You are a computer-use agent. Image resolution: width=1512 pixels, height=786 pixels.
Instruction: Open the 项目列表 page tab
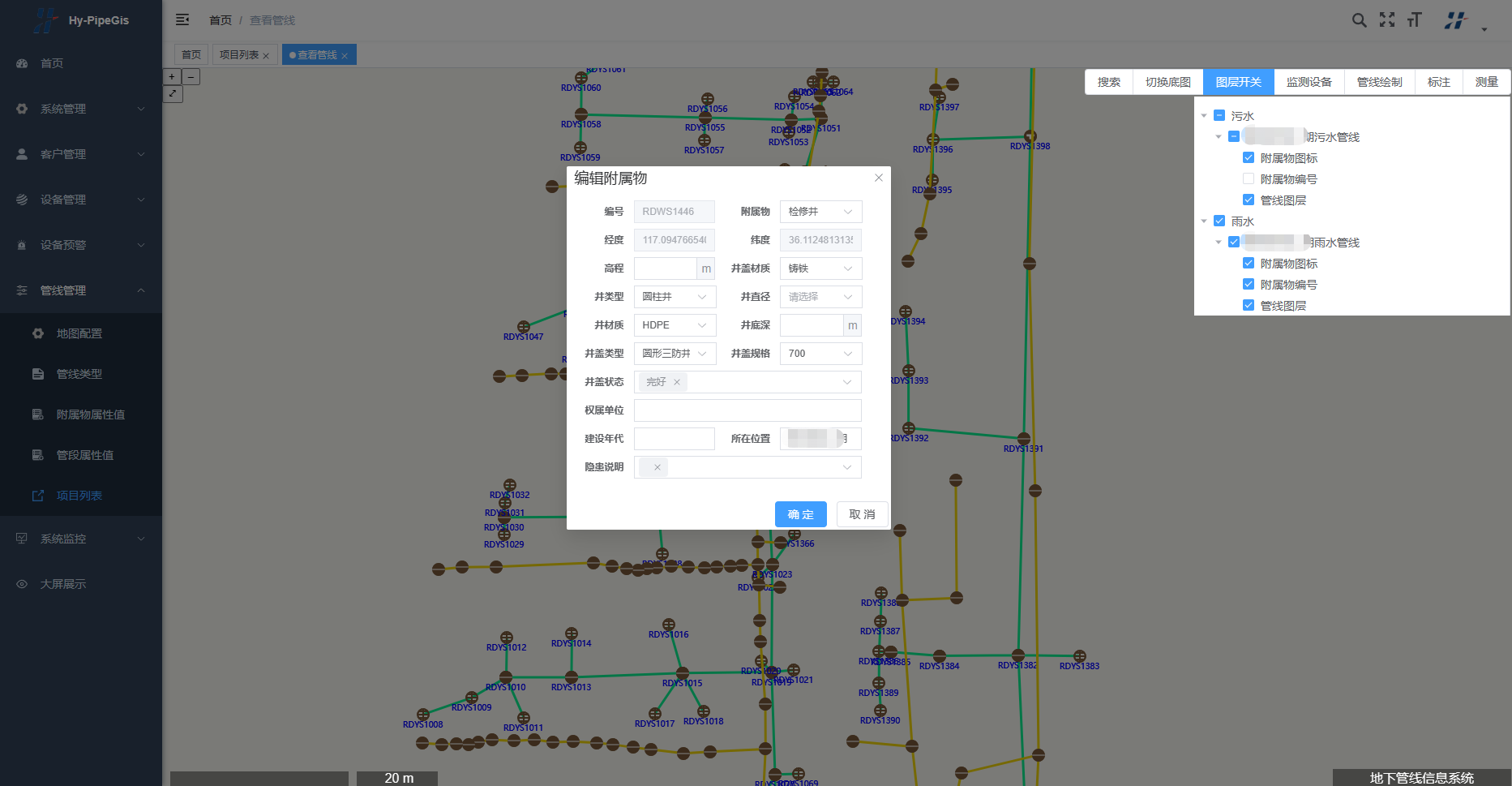[238, 55]
